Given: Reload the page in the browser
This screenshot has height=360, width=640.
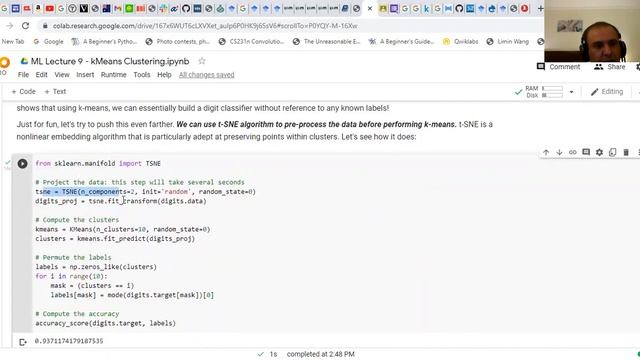Looking at the screenshot, I should (25, 26).
